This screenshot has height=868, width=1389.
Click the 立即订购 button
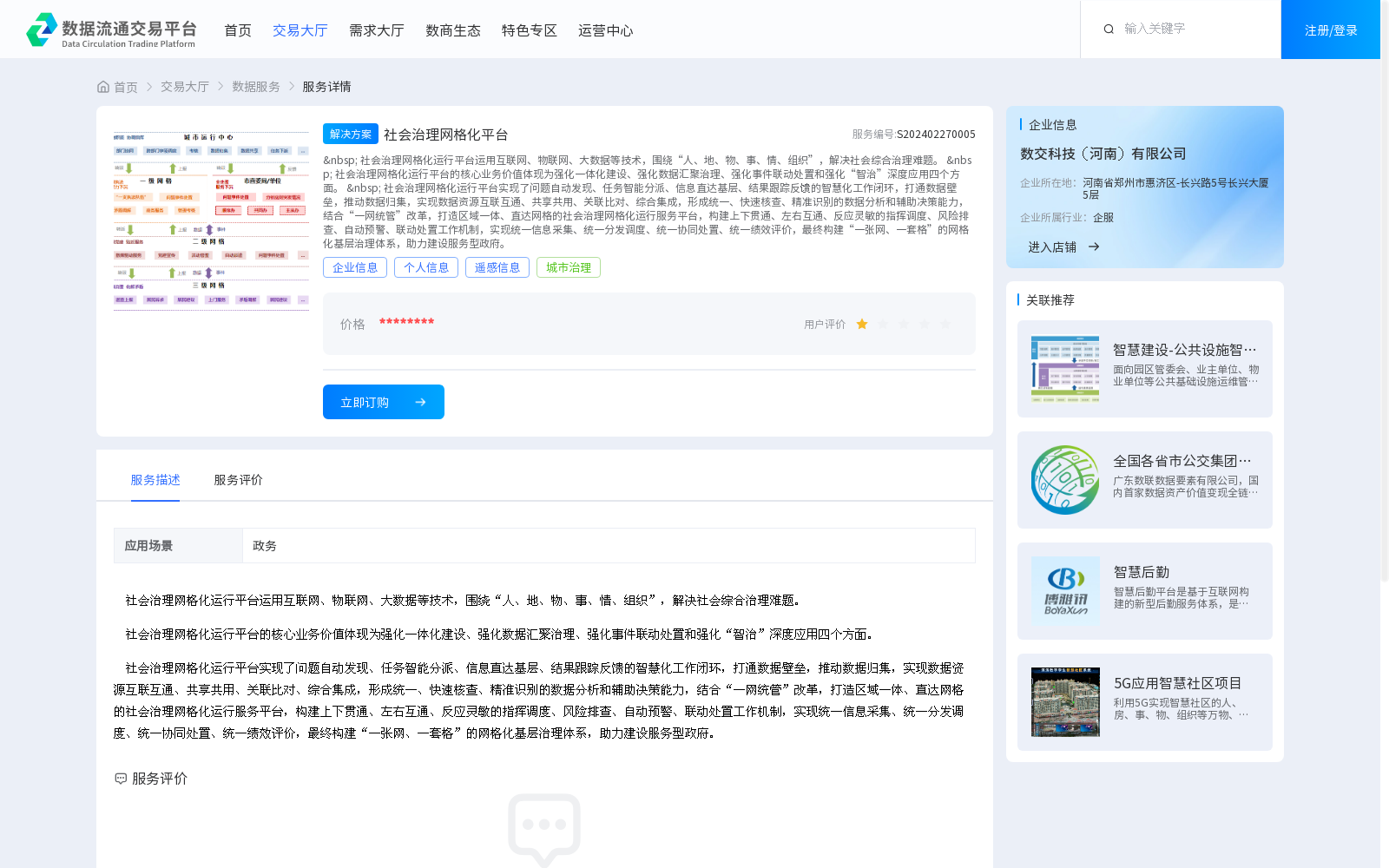coord(384,402)
